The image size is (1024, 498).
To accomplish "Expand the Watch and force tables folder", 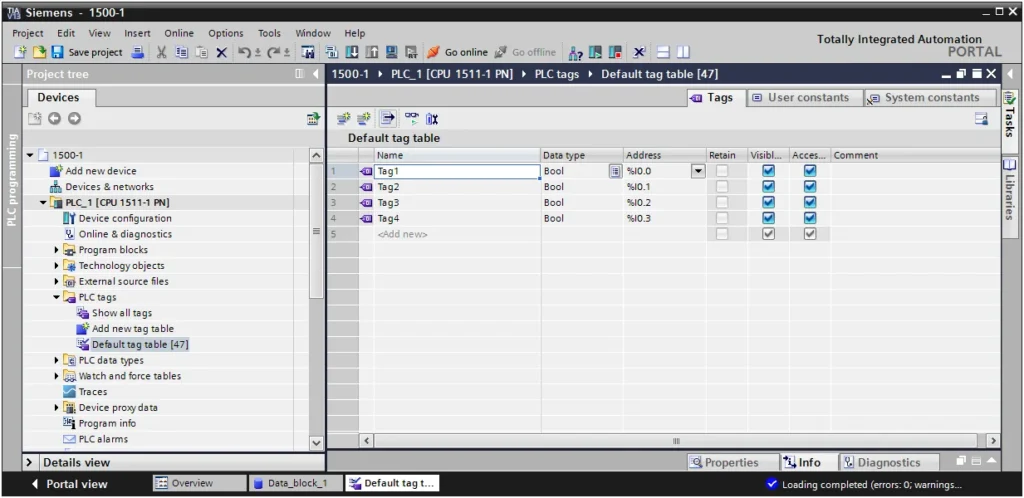I will [x=57, y=376].
